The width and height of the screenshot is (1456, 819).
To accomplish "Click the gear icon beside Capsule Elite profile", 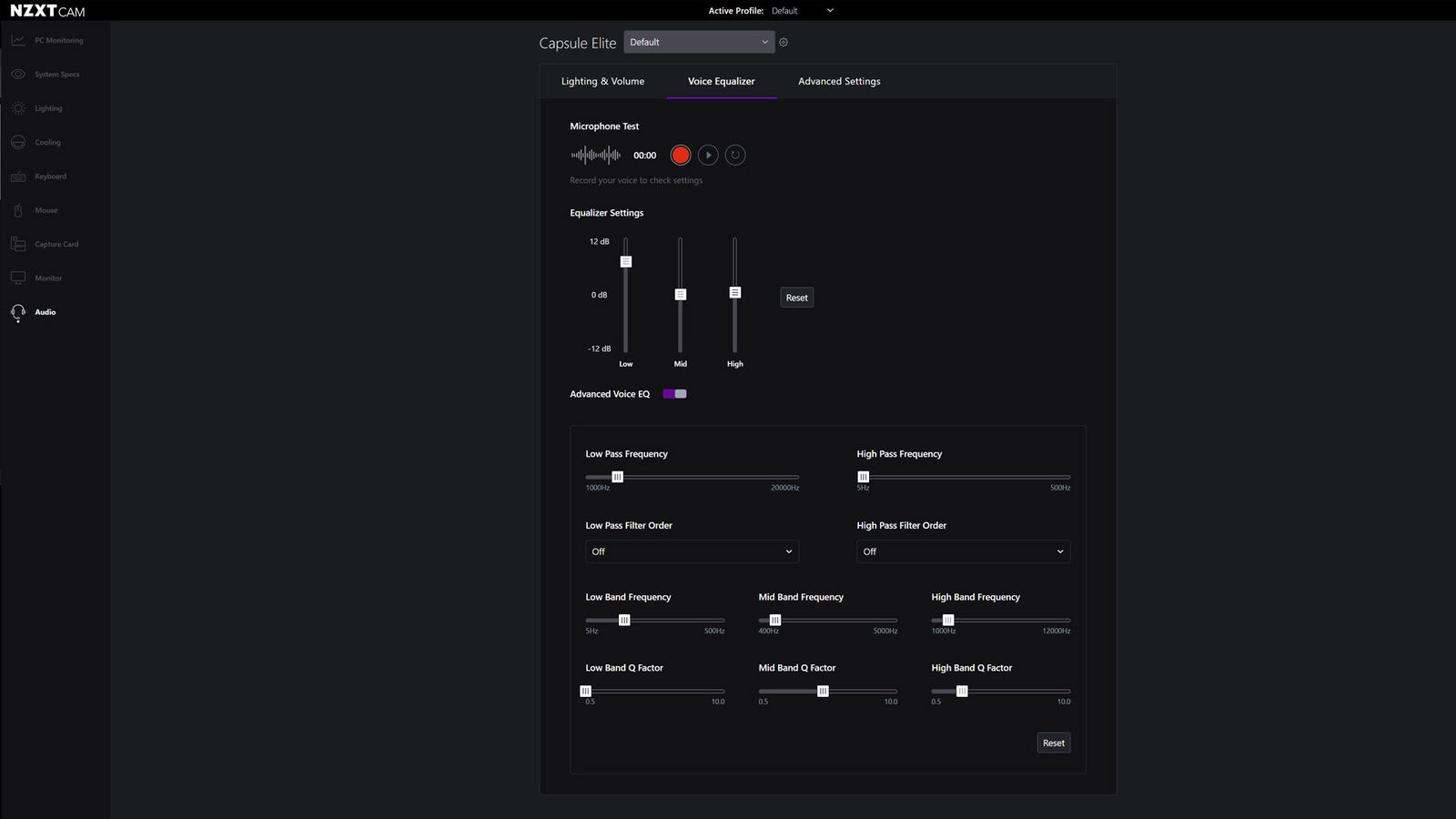I will pos(784,42).
